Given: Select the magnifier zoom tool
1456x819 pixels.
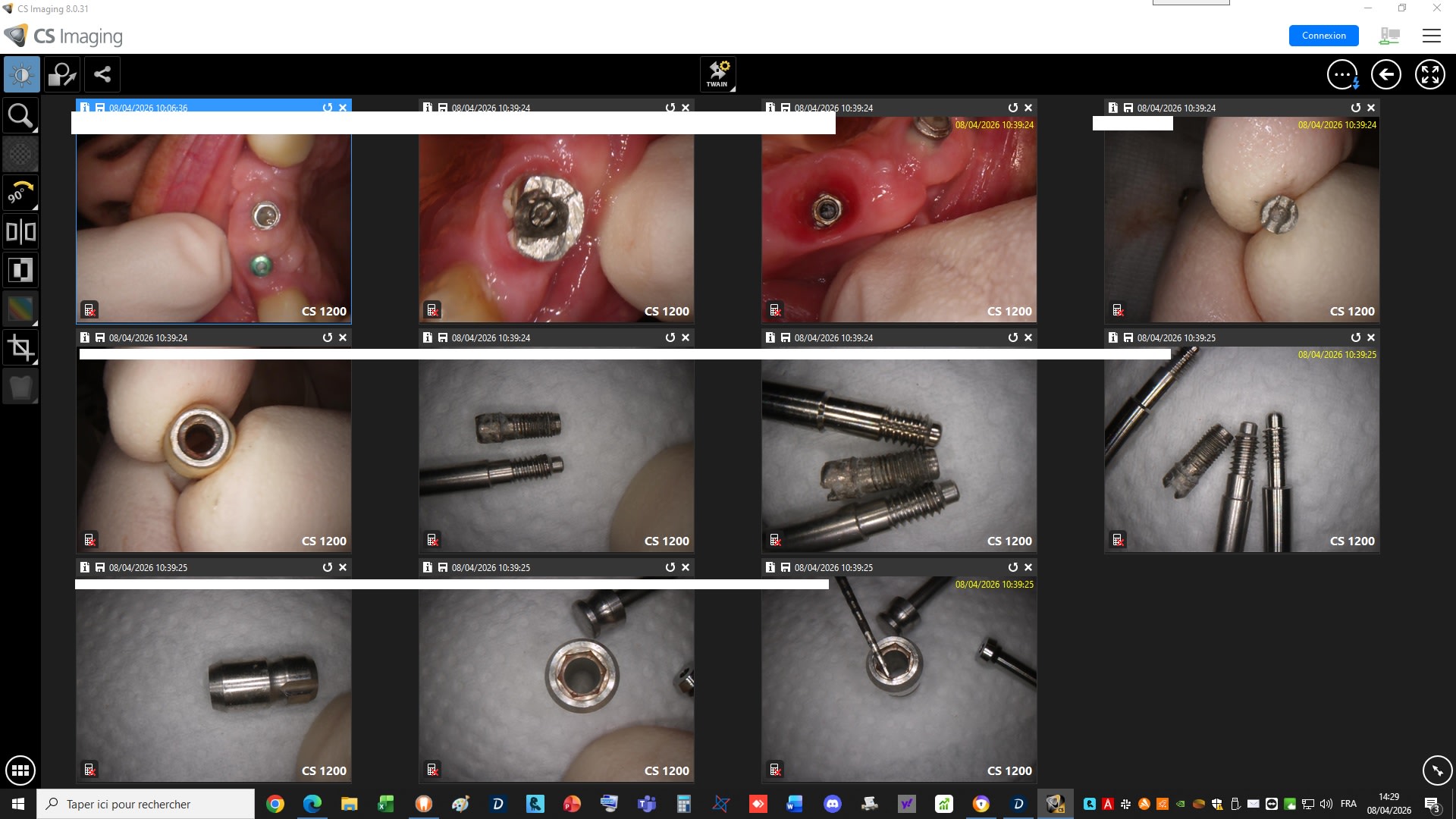Looking at the screenshot, I should pyautogui.click(x=20, y=116).
